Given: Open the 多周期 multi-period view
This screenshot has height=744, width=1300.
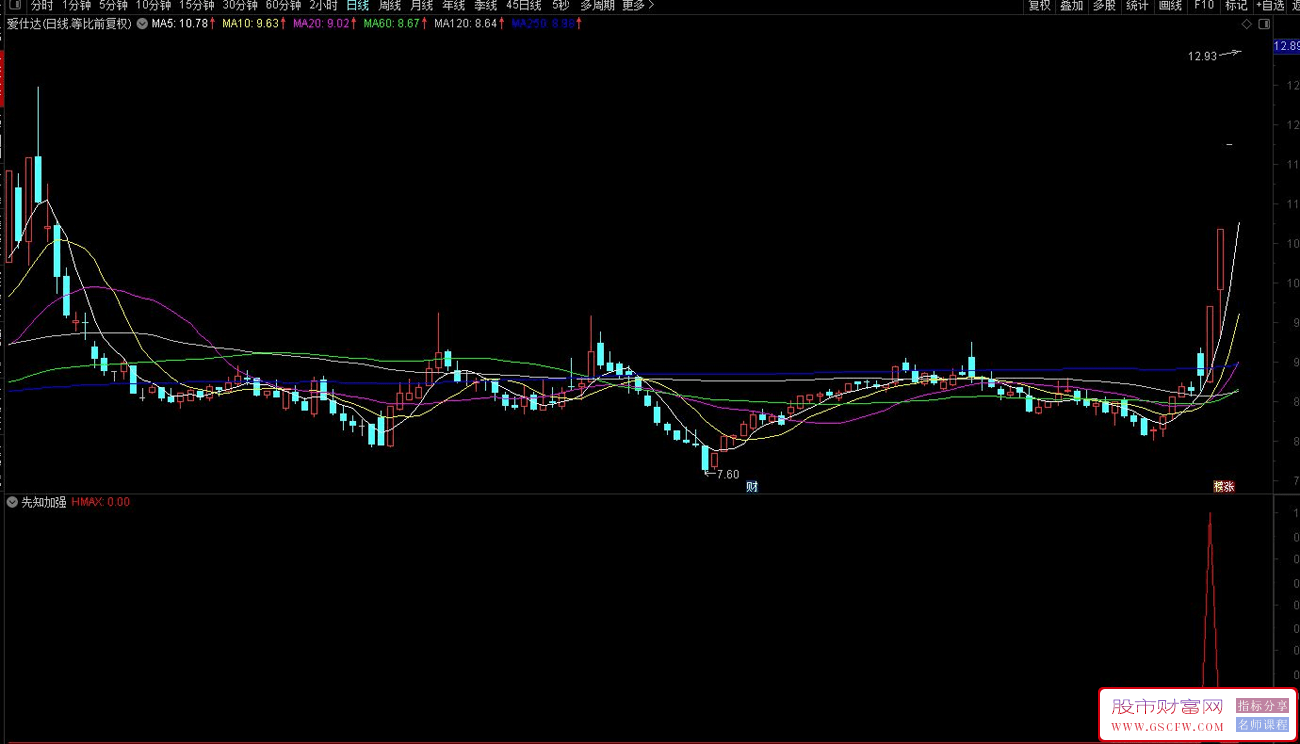Looking at the screenshot, I should point(597,6).
